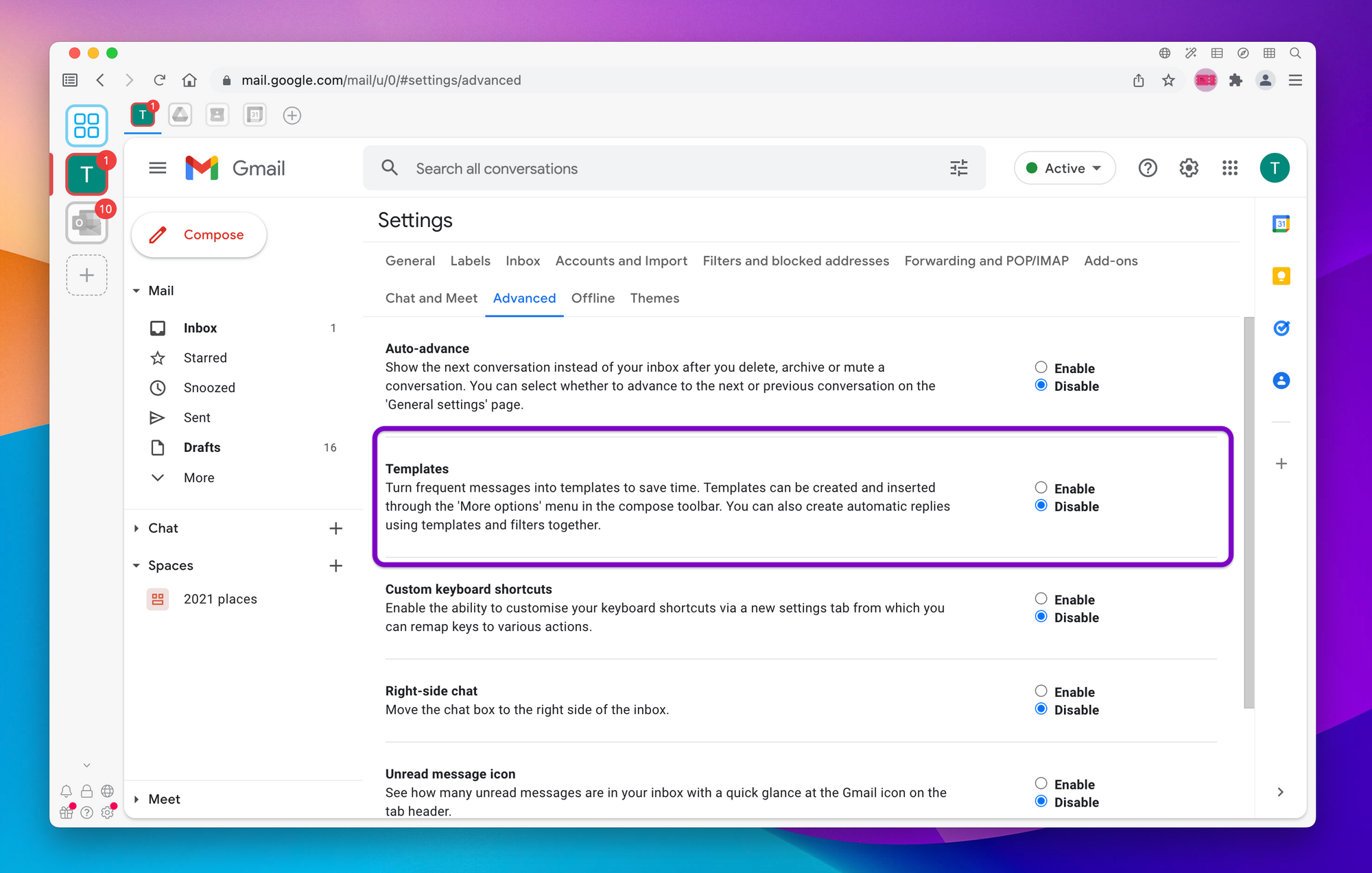Click the hamburger menu icon
Image resolution: width=1372 pixels, height=873 pixels.
point(157,168)
